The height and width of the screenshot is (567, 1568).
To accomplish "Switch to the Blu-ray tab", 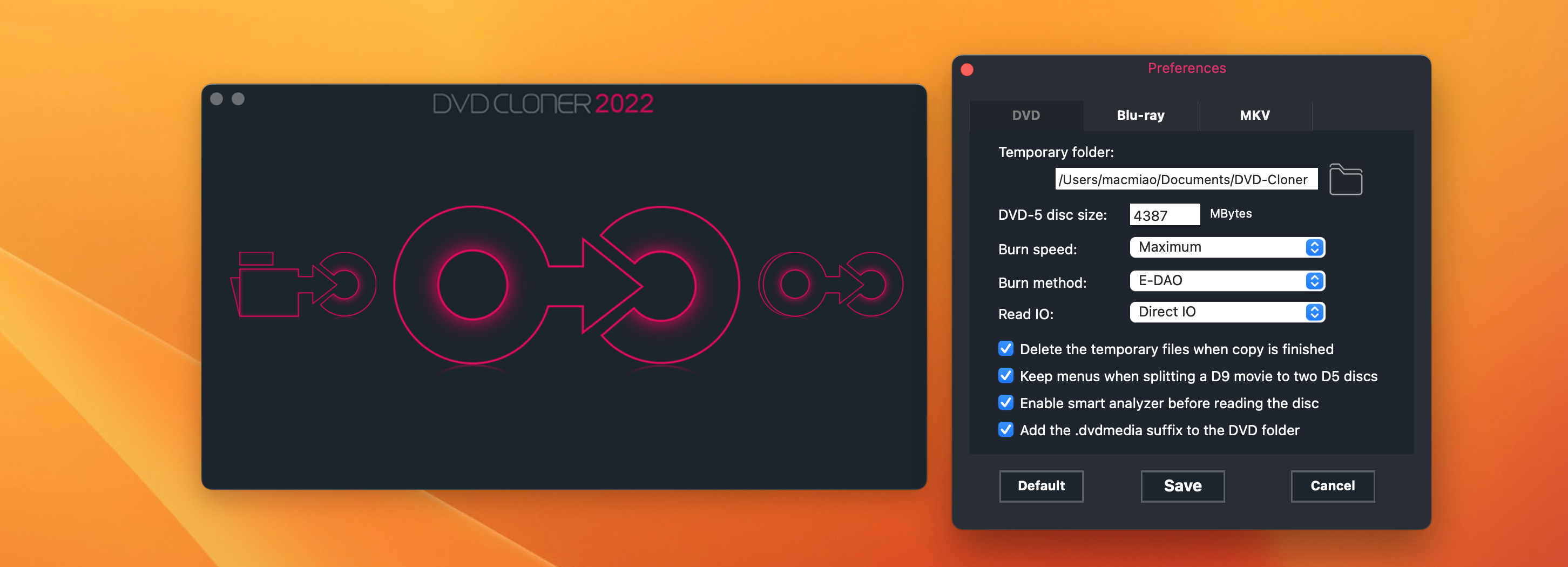I will click(1140, 116).
